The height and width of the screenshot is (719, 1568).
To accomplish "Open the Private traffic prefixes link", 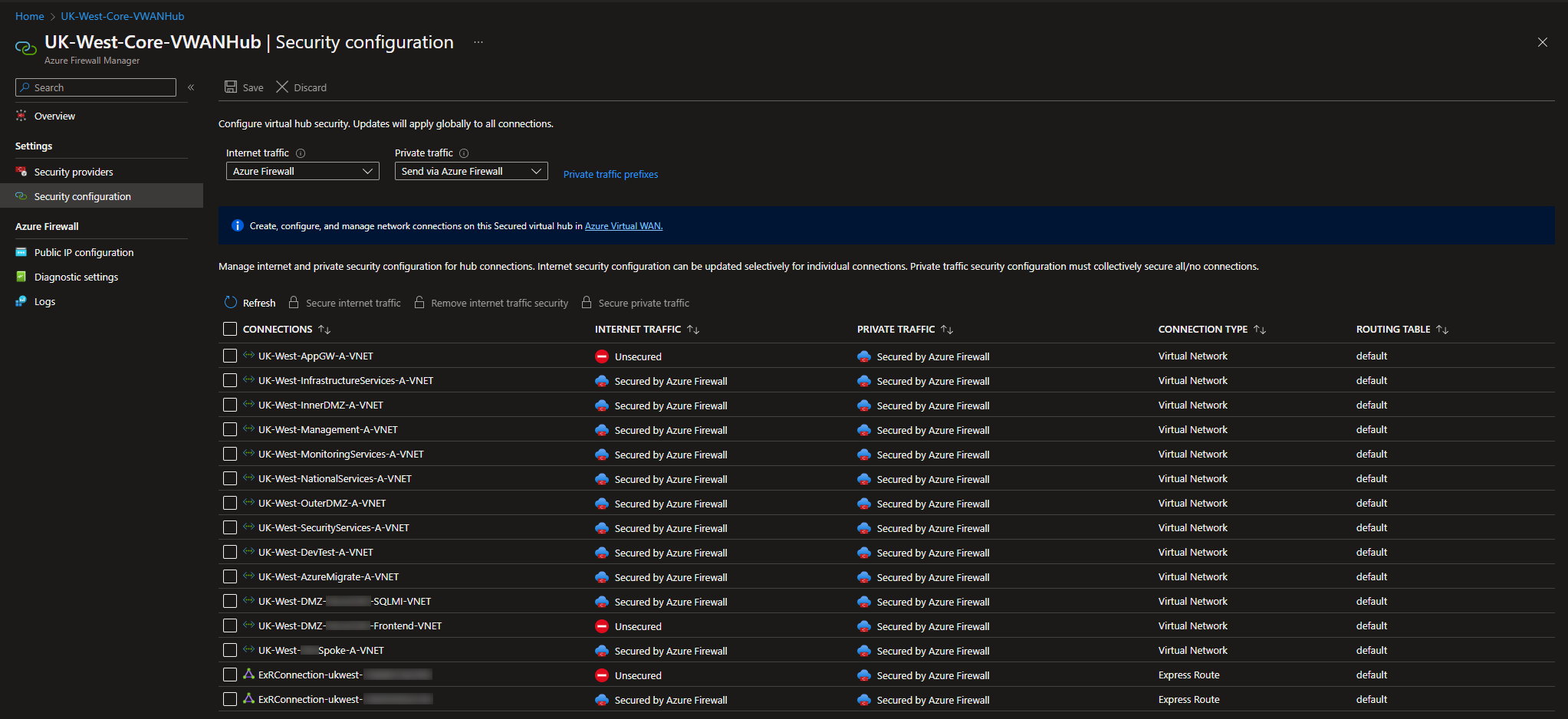I will 610,174.
